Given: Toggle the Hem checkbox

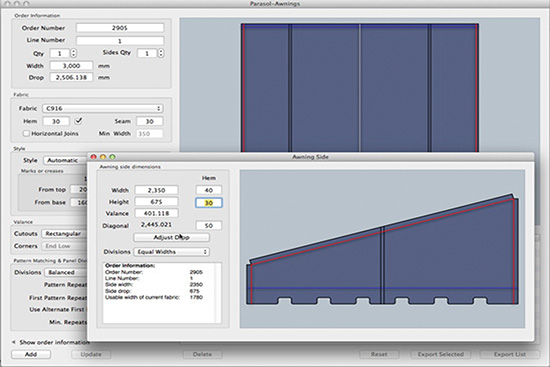Looking at the screenshot, I should coord(78,121).
